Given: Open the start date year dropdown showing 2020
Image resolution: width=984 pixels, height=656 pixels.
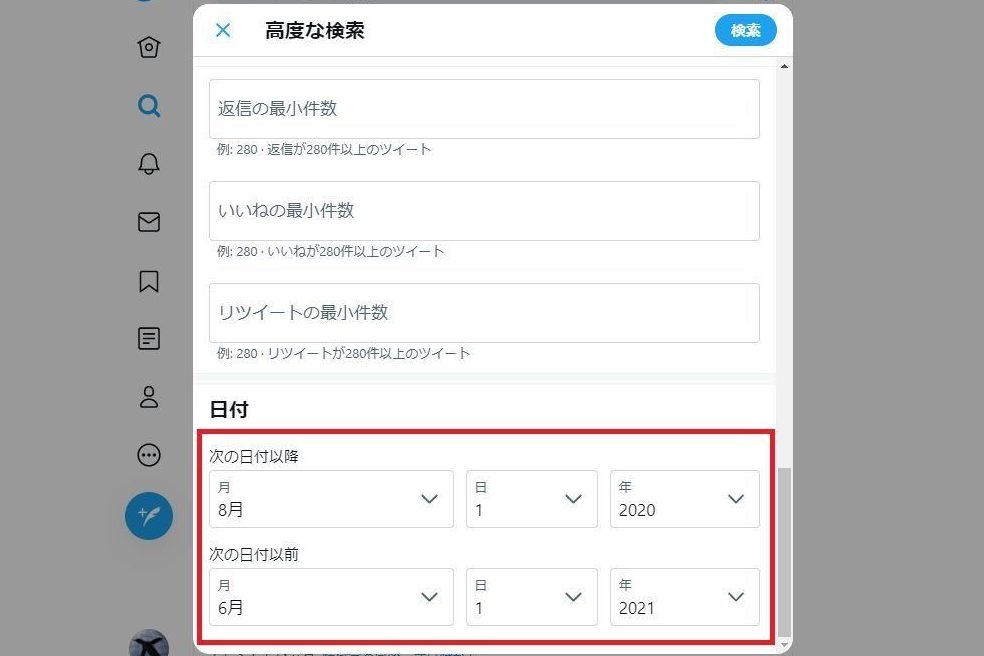Looking at the screenshot, I should click(684, 499).
